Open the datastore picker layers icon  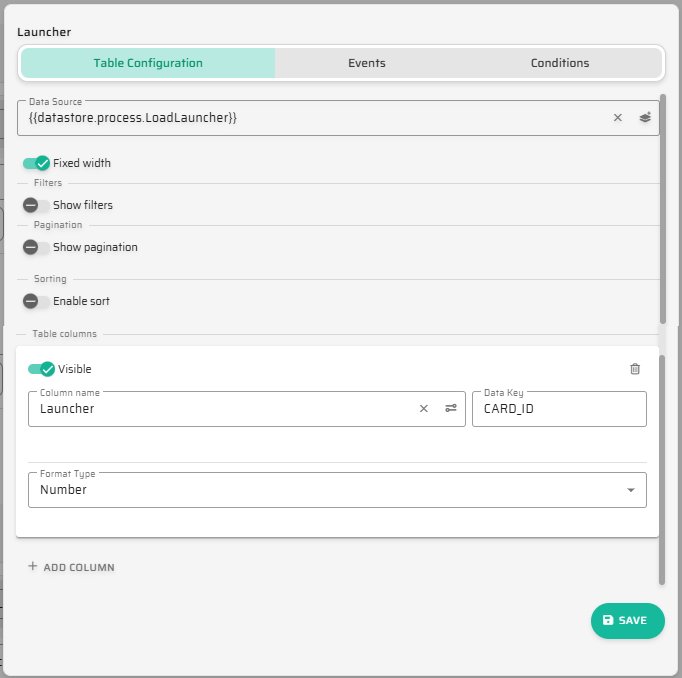645,118
